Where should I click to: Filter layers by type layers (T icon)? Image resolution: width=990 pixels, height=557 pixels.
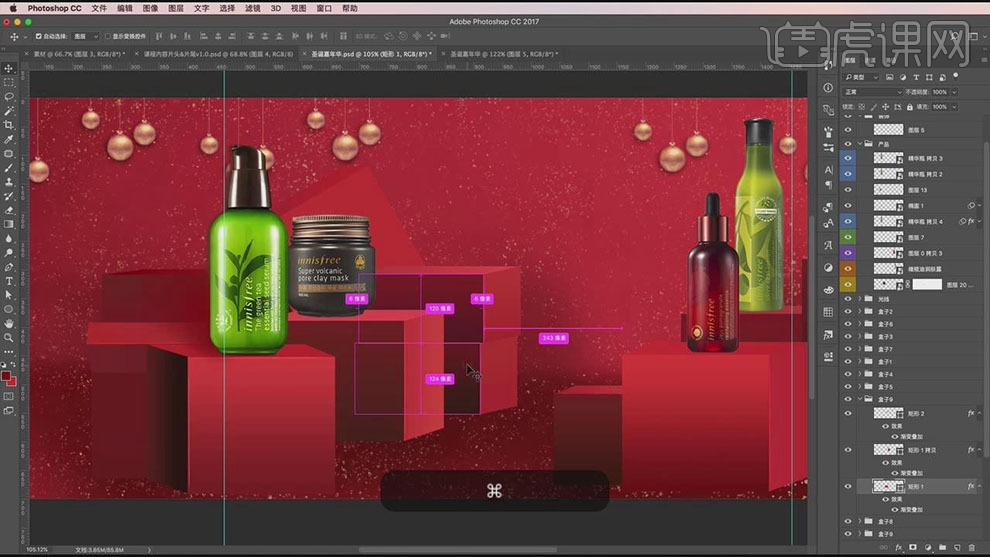[916, 77]
